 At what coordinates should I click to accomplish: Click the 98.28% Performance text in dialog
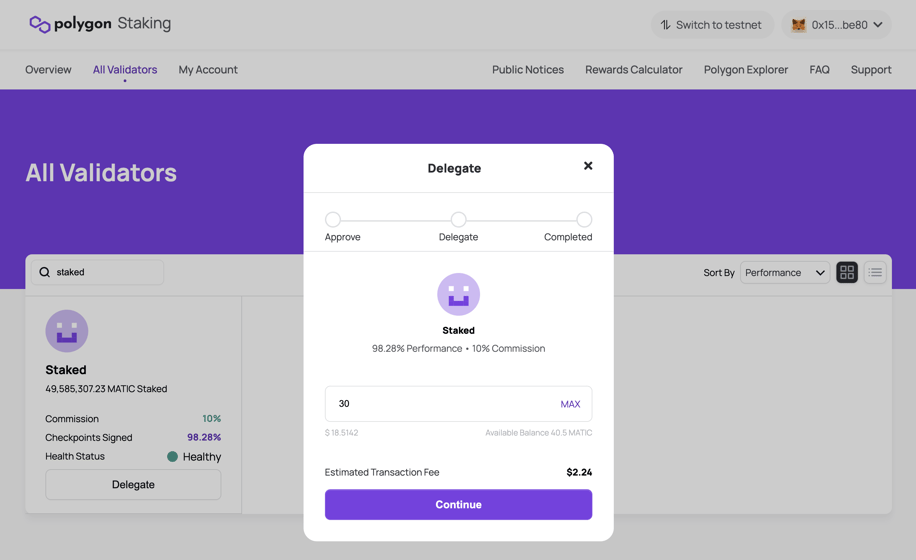[417, 349]
